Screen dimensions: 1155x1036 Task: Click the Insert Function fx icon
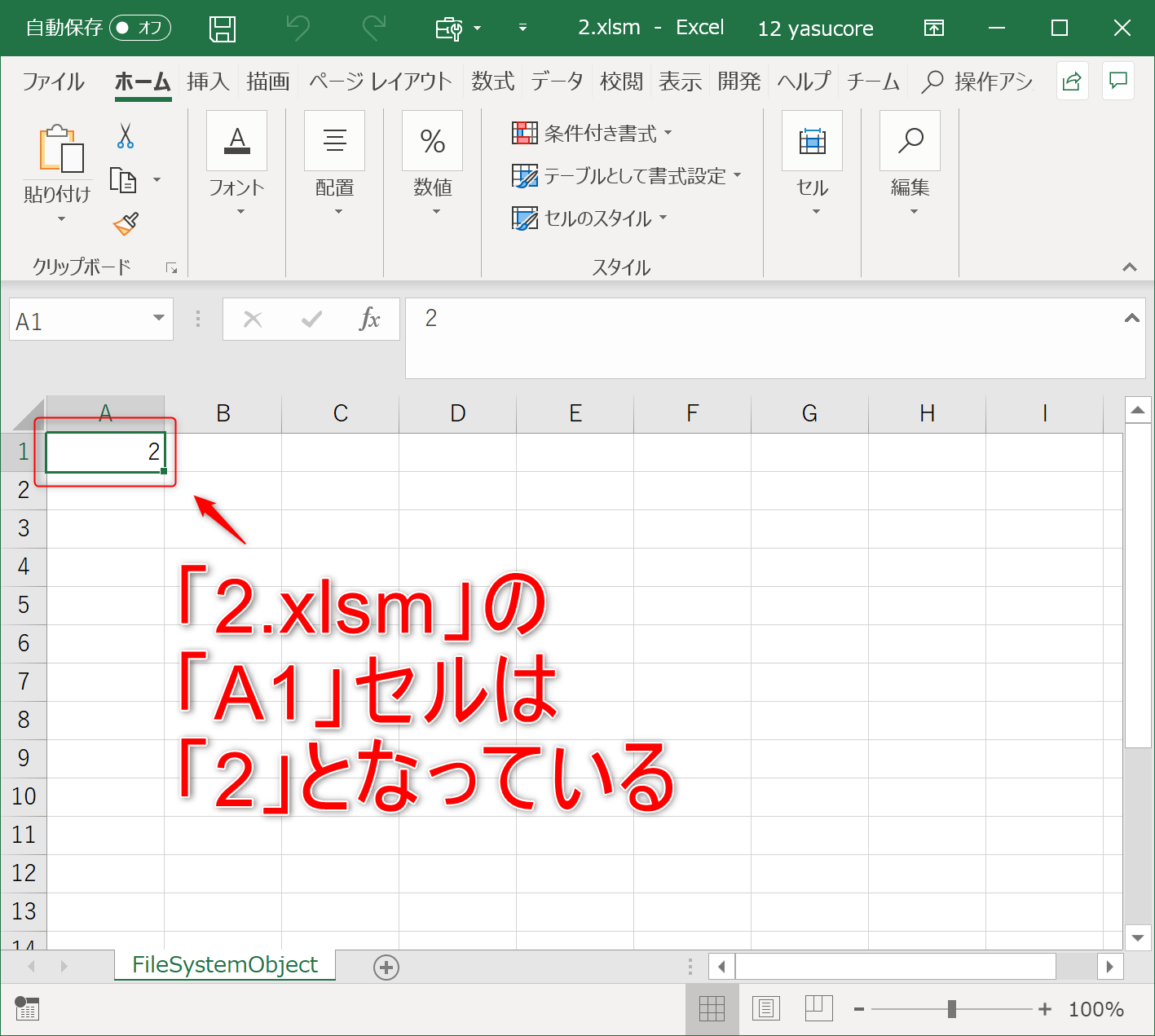coord(370,319)
